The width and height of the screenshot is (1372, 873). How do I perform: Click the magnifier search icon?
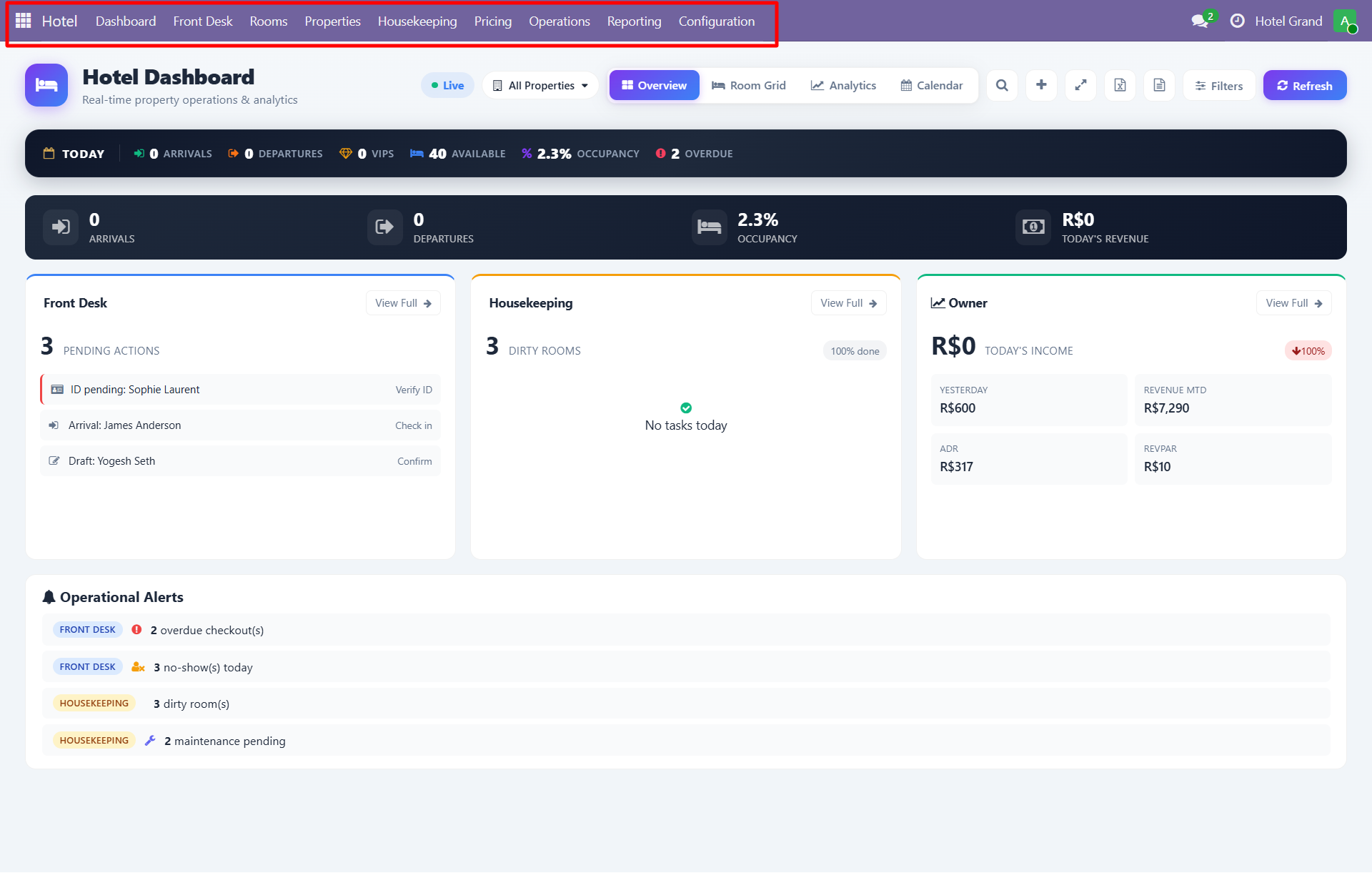coord(1002,85)
